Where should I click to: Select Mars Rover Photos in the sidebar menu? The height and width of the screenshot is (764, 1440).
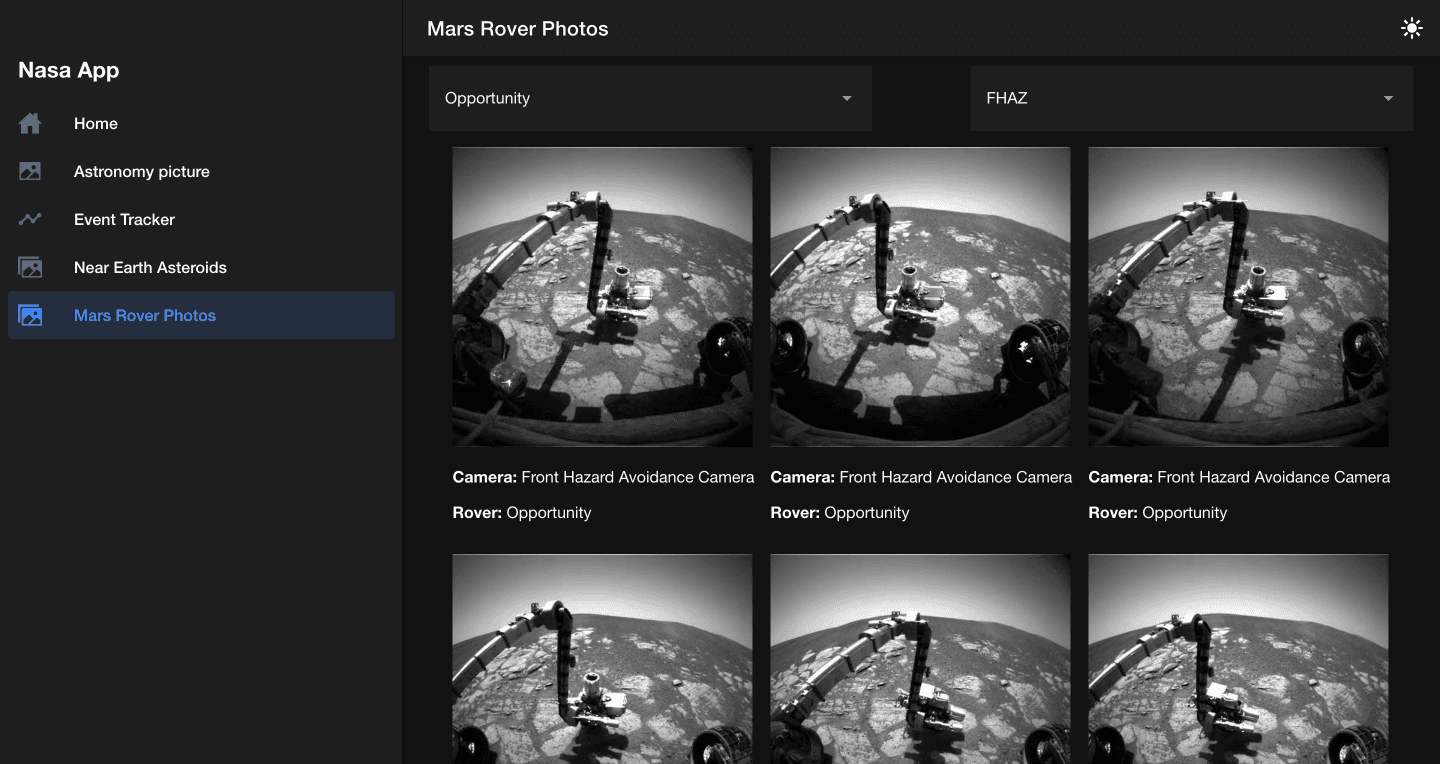click(144, 315)
